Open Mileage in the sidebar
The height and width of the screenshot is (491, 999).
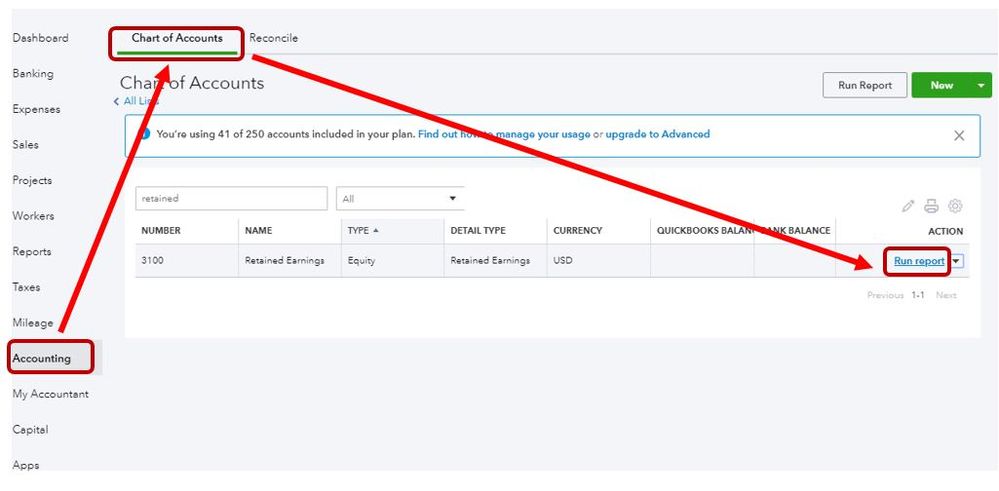coord(33,323)
